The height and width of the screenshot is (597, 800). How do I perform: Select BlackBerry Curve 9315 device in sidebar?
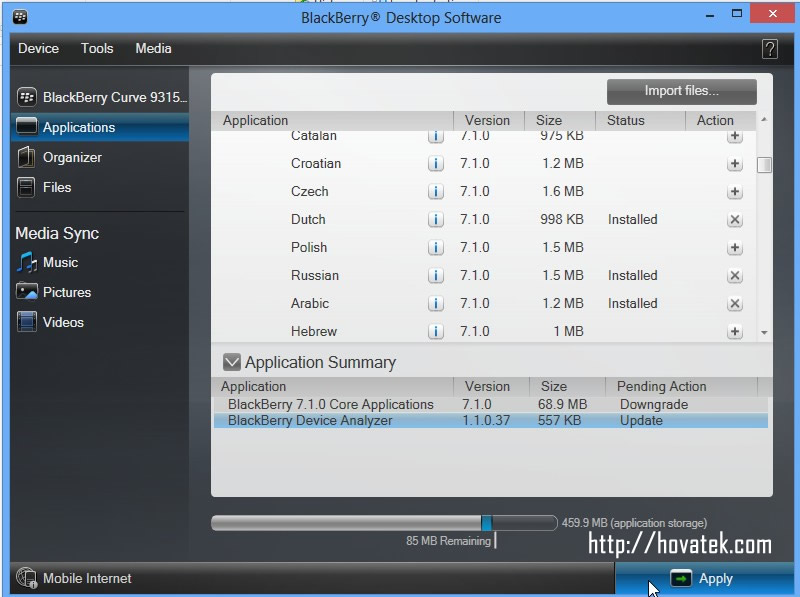coord(102,97)
